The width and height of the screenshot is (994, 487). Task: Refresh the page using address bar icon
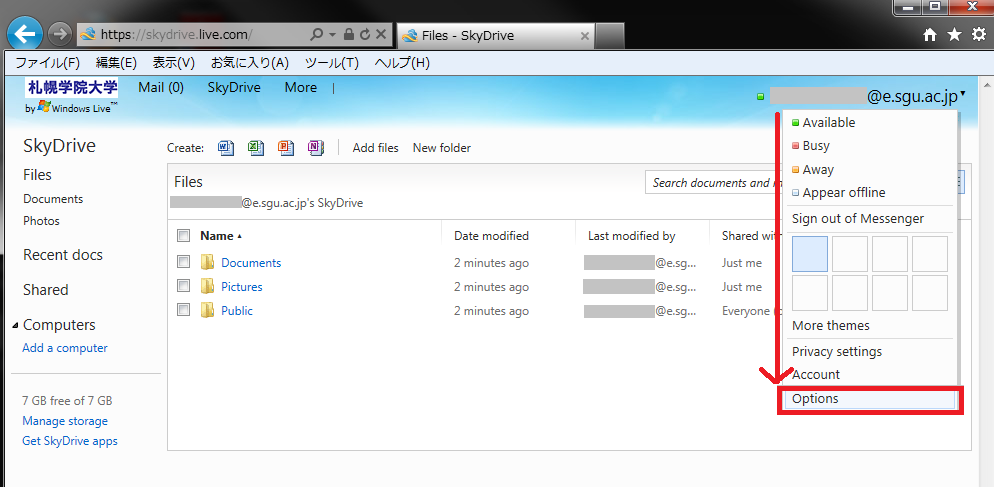[x=365, y=35]
